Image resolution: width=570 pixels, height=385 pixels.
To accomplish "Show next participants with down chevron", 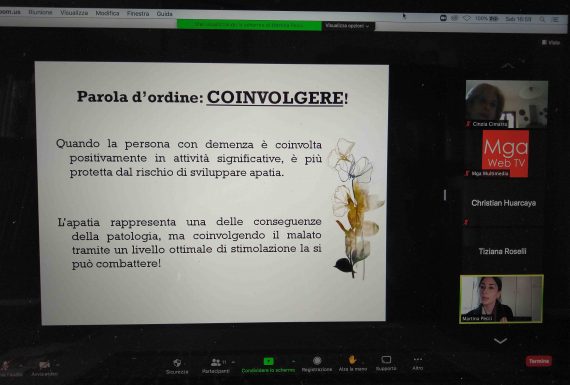I will [x=501, y=341].
